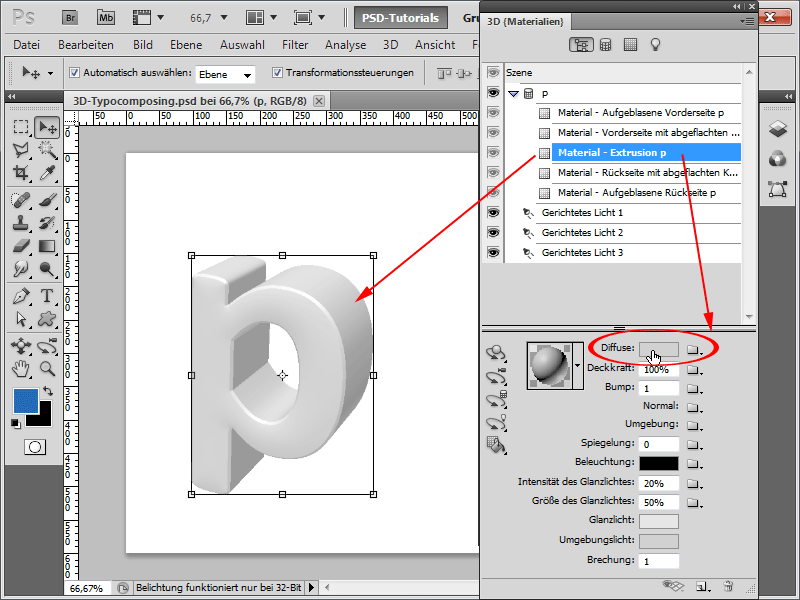
Task: Open the Ebene menu
Action: coord(186,45)
